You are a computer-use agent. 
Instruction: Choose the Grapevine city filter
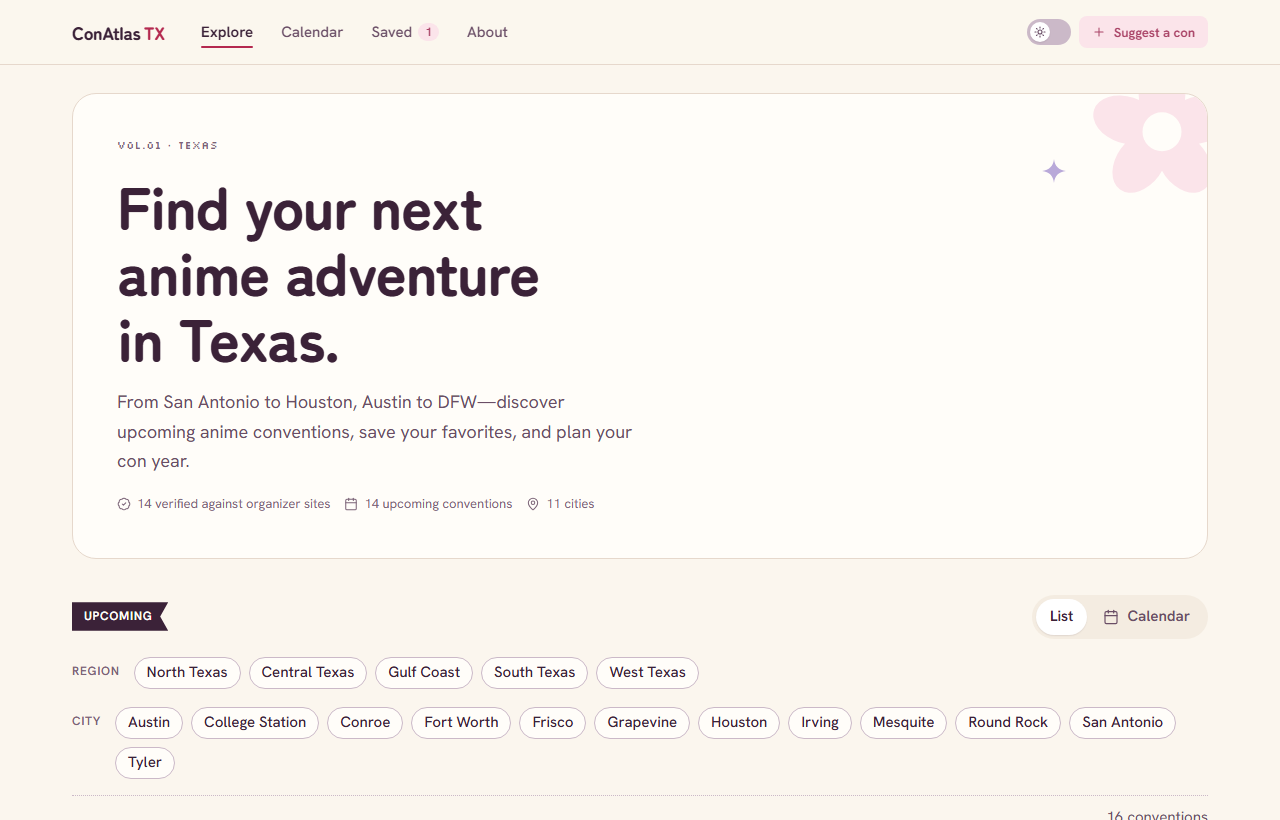pyautogui.click(x=642, y=722)
